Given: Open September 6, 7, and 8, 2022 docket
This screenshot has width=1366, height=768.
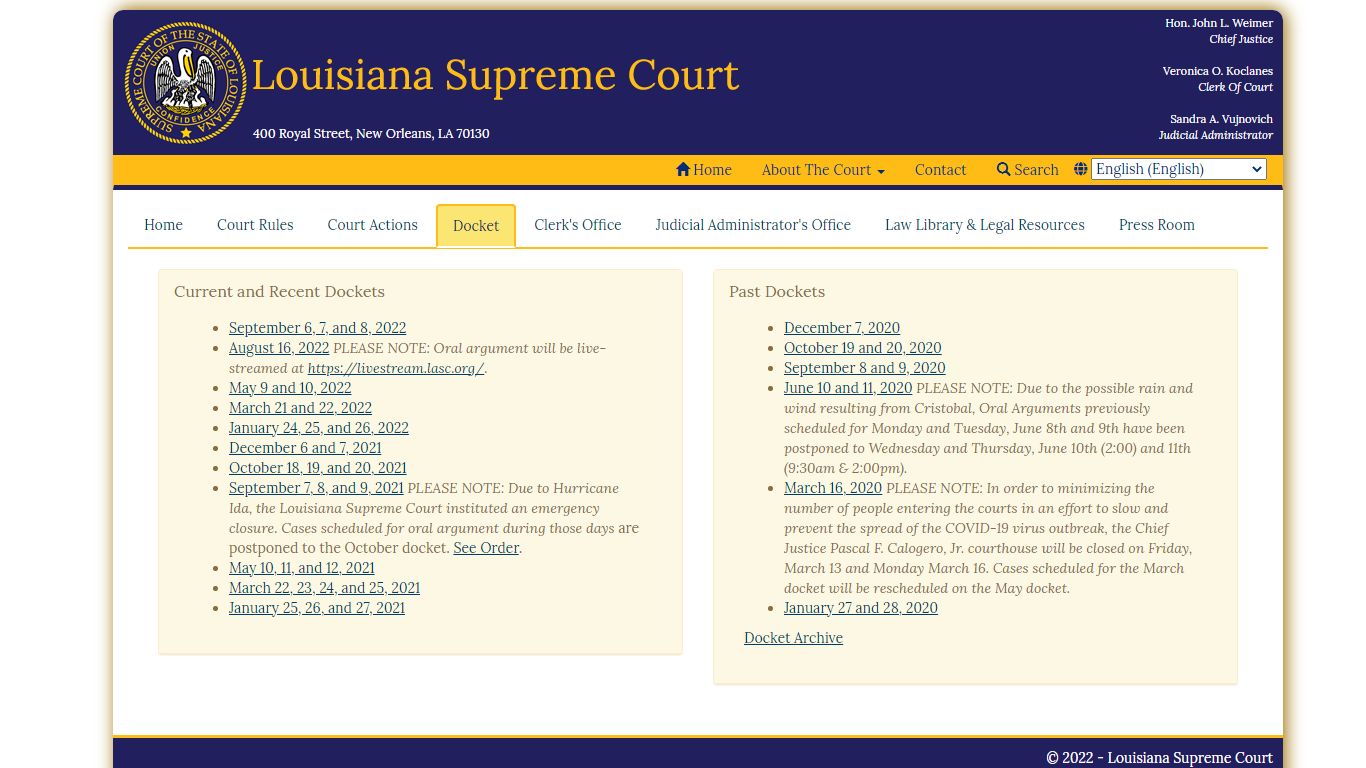Looking at the screenshot, I should coord(317,328).
